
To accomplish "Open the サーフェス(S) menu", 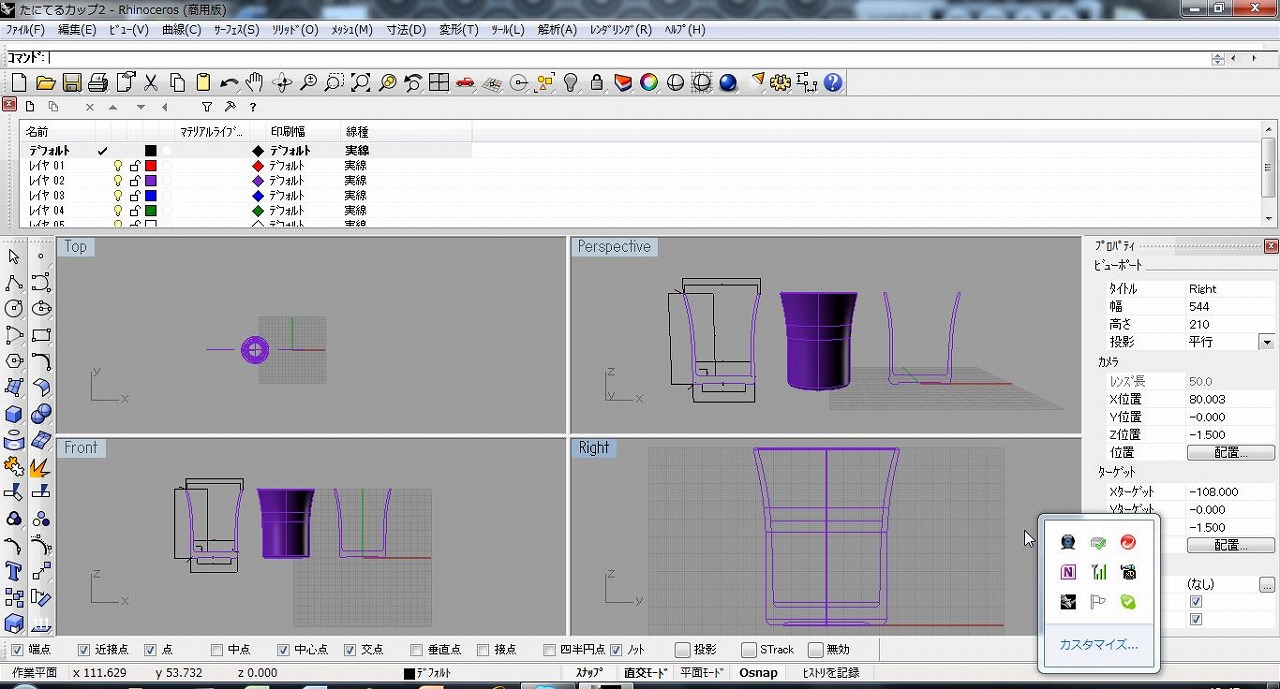I will (236, 30).
